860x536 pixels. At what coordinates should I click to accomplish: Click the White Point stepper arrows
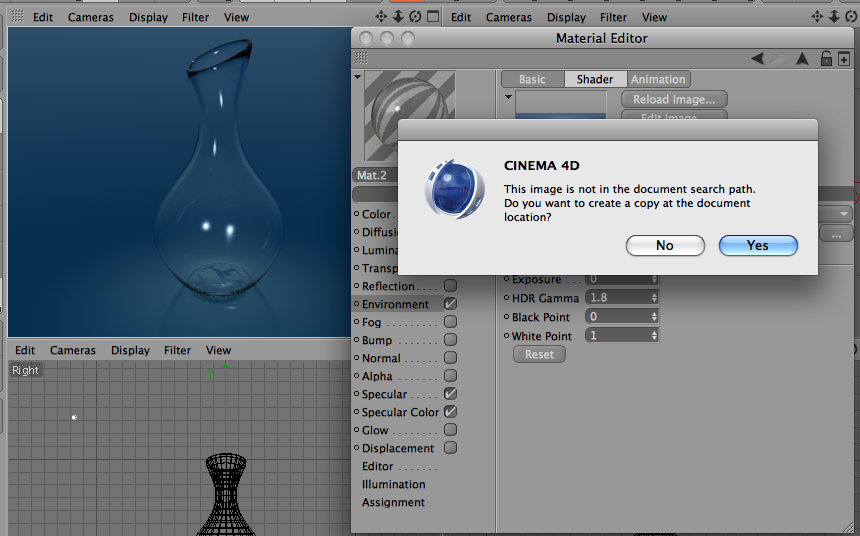pos(654,335)
